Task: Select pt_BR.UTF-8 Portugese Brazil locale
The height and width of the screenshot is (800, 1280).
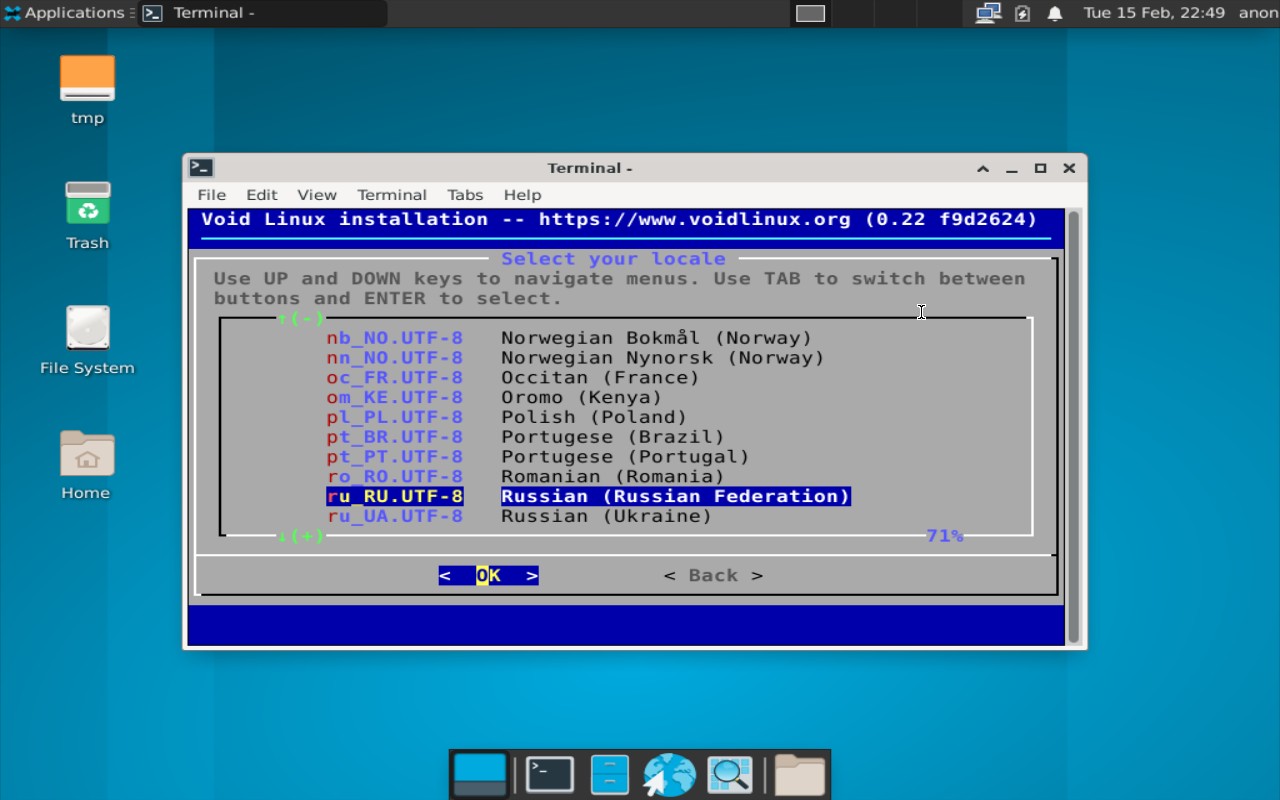Action: [526, 437]
